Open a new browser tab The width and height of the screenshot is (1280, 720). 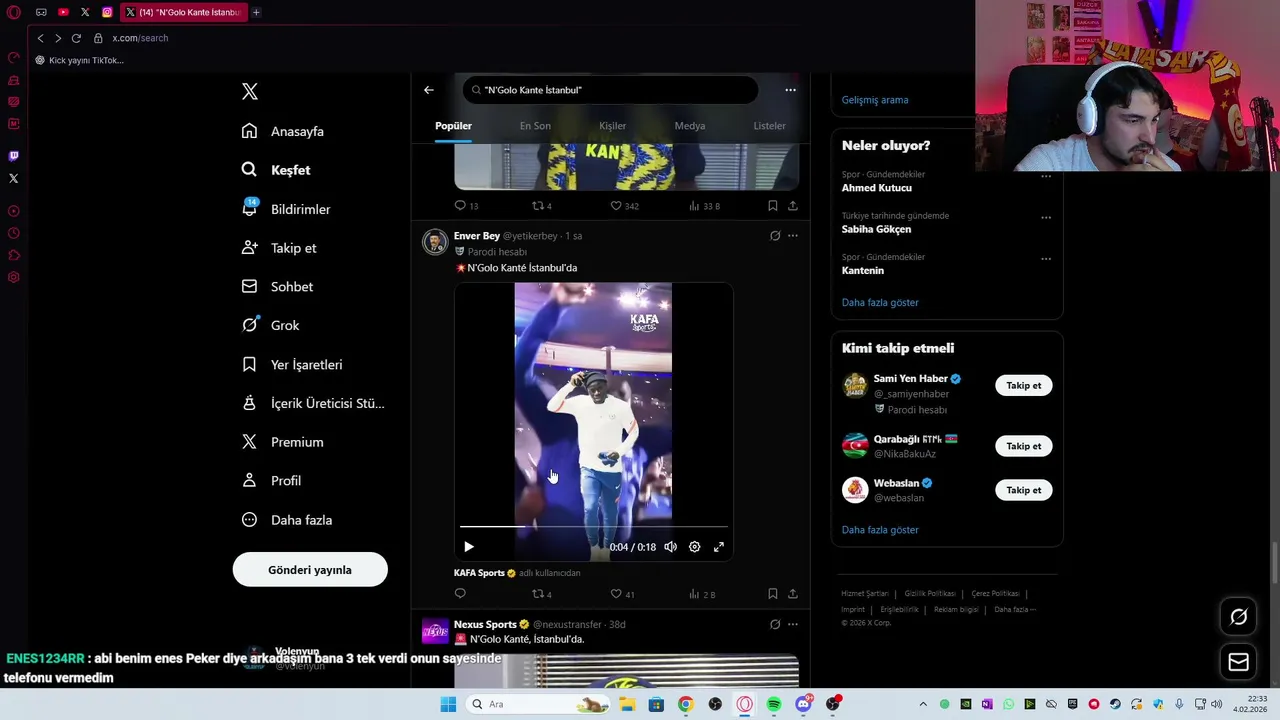pyautogui.click(x=256, y=12)
